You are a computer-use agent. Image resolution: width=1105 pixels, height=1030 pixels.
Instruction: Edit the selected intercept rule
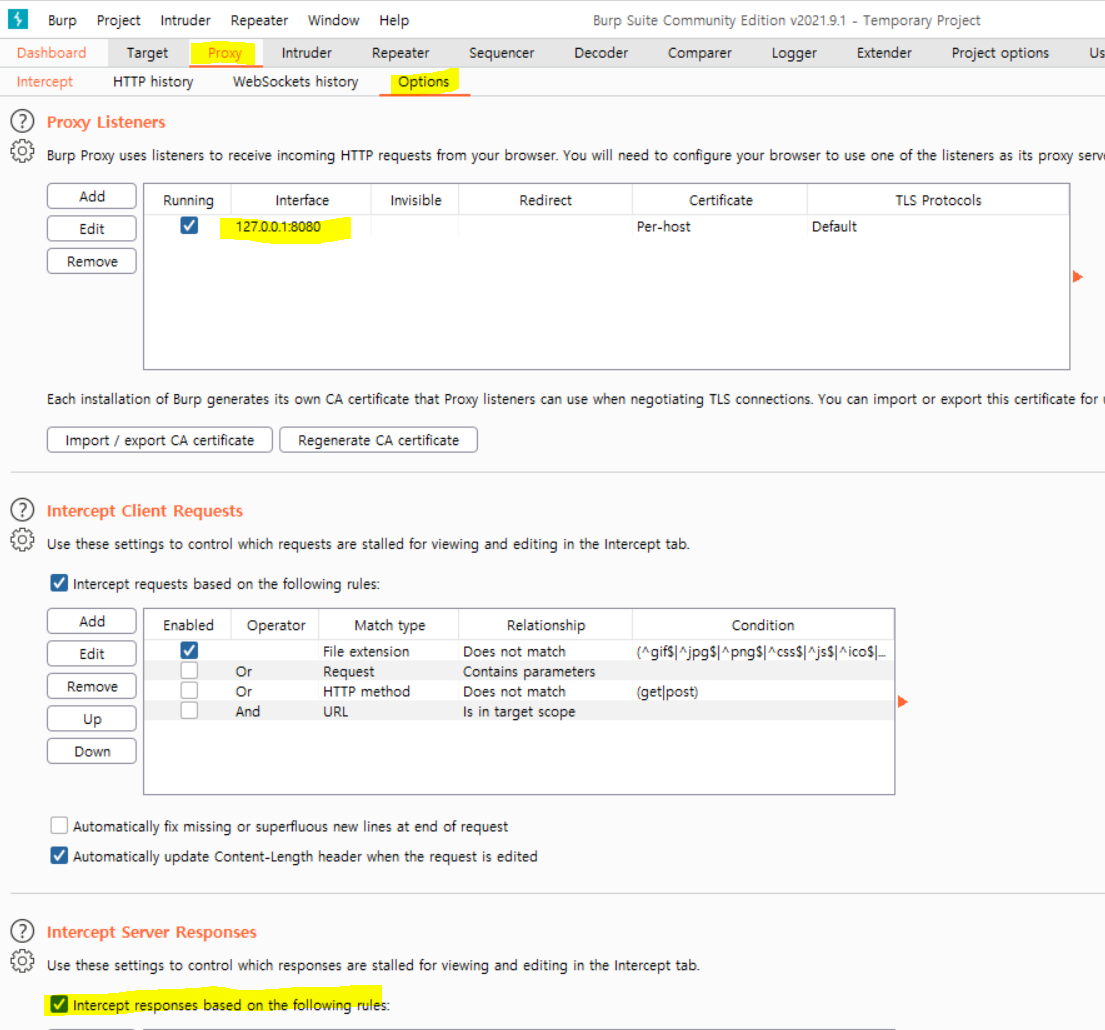coord(92,653)
